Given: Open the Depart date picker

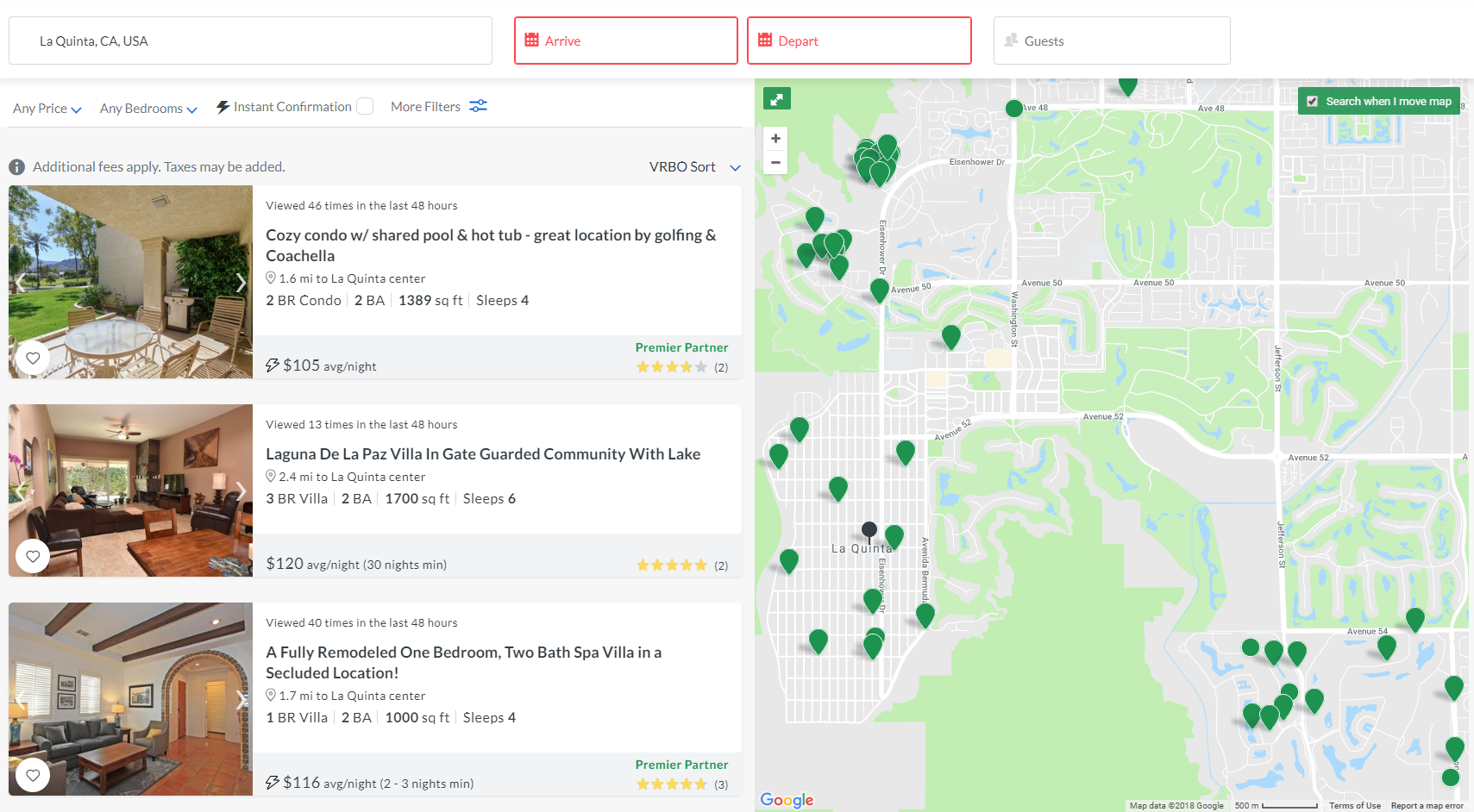Looking at the screenshot, I should (859, 41).
